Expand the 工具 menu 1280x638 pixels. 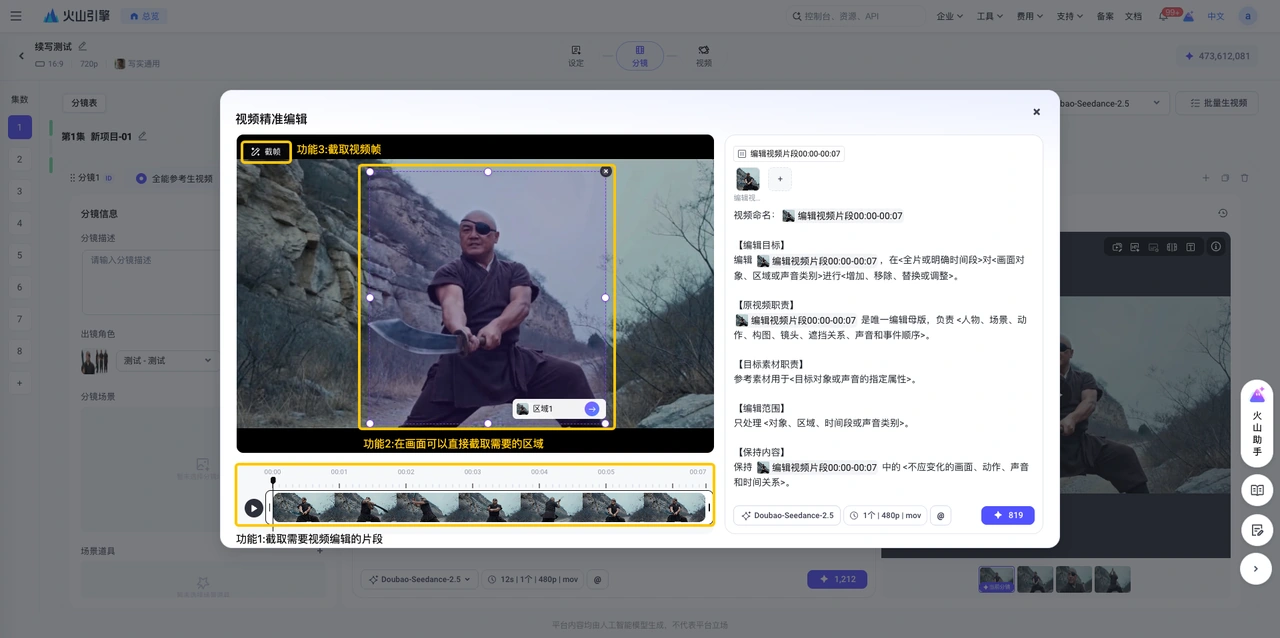[x=990, y=16]
